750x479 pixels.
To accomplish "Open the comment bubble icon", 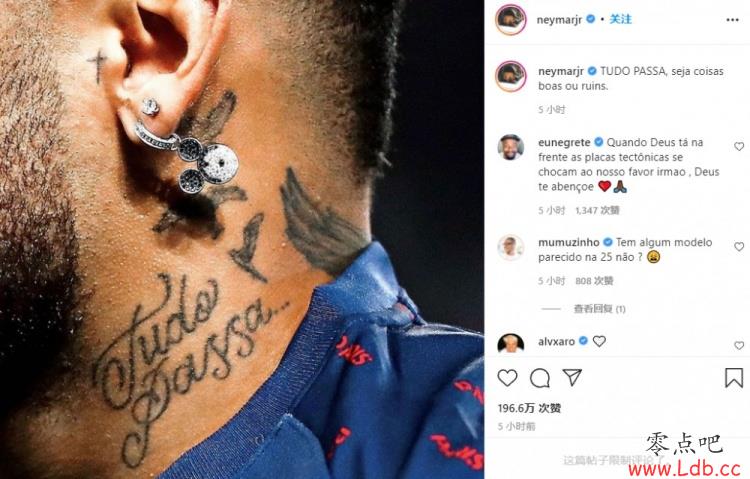I will [x=540, y=378].
